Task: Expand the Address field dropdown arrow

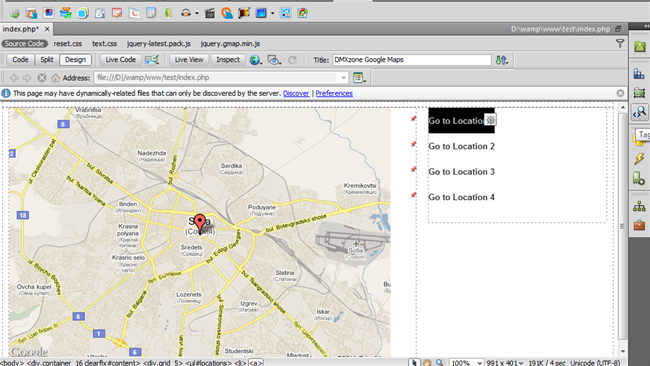Action: 343,78
